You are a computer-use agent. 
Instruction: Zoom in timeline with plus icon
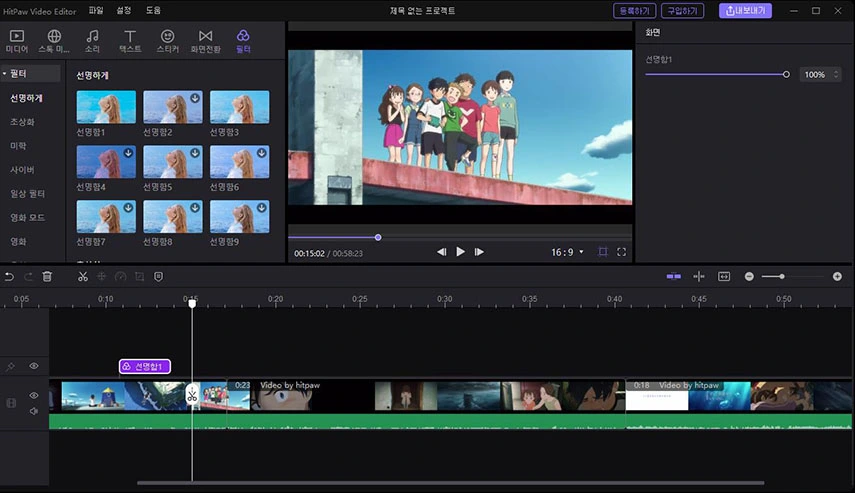[837, 276]
